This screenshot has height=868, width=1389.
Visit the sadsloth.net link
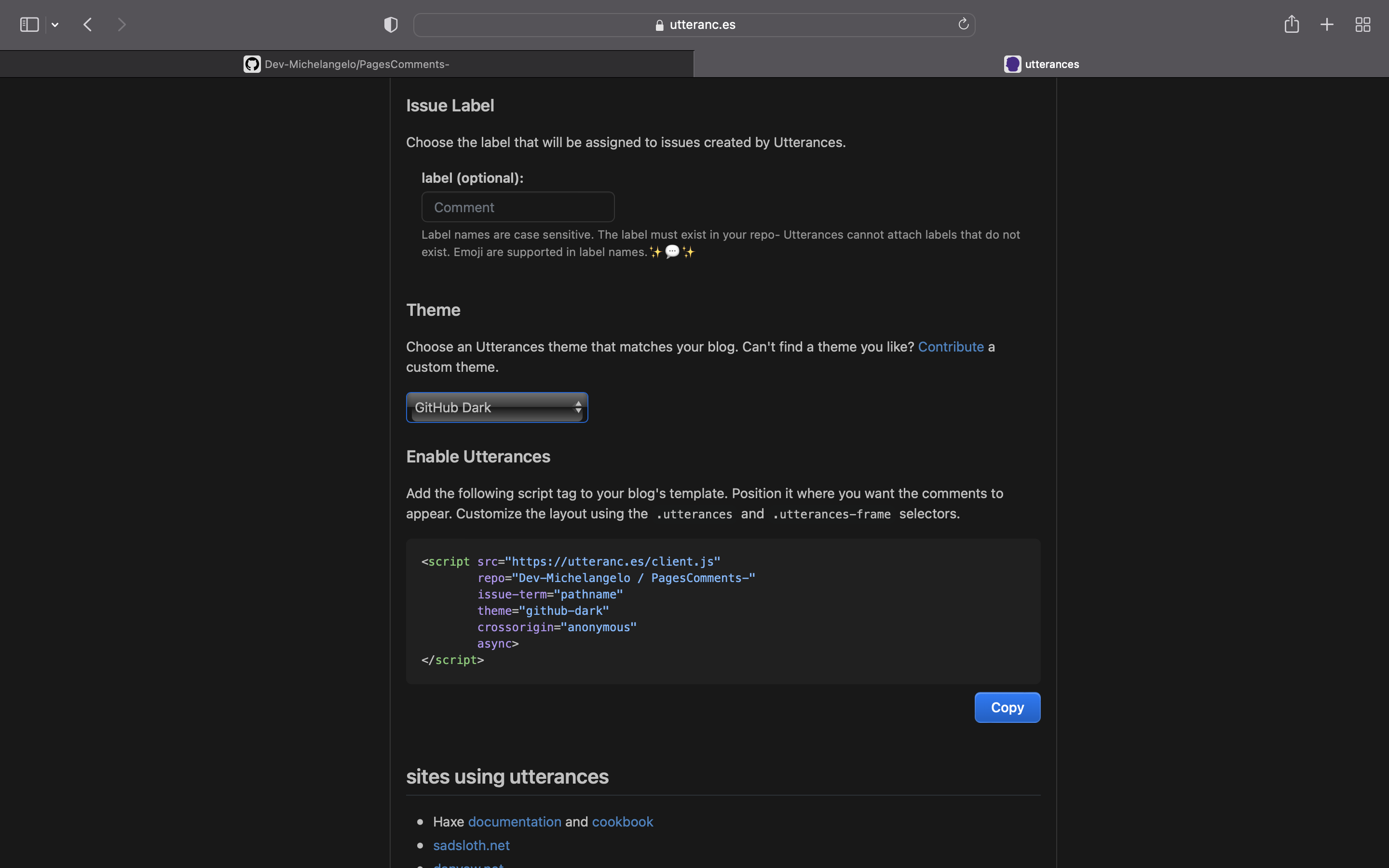click(471, 844)
